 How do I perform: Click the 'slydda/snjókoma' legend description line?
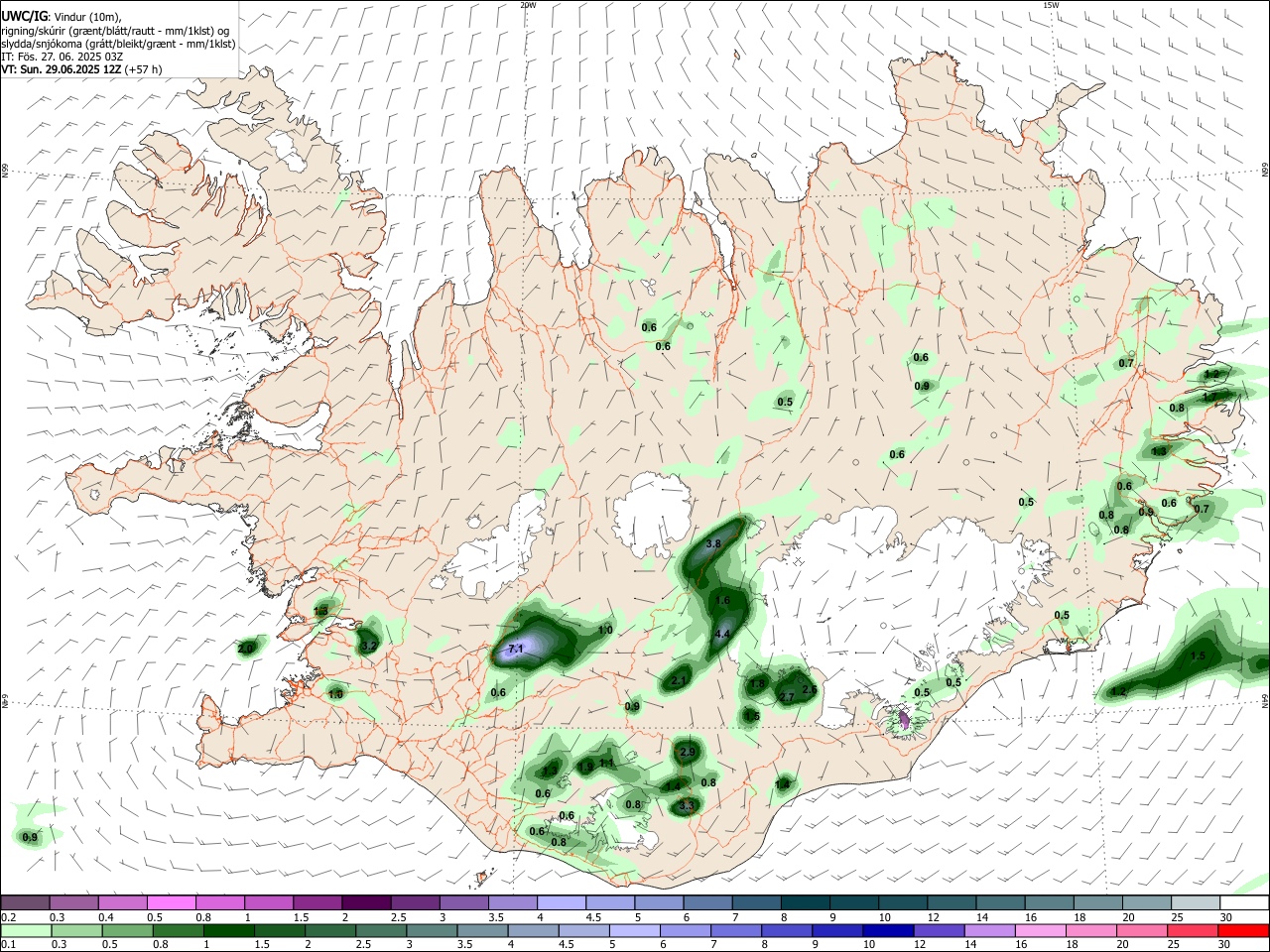click(x=117, y=44)
